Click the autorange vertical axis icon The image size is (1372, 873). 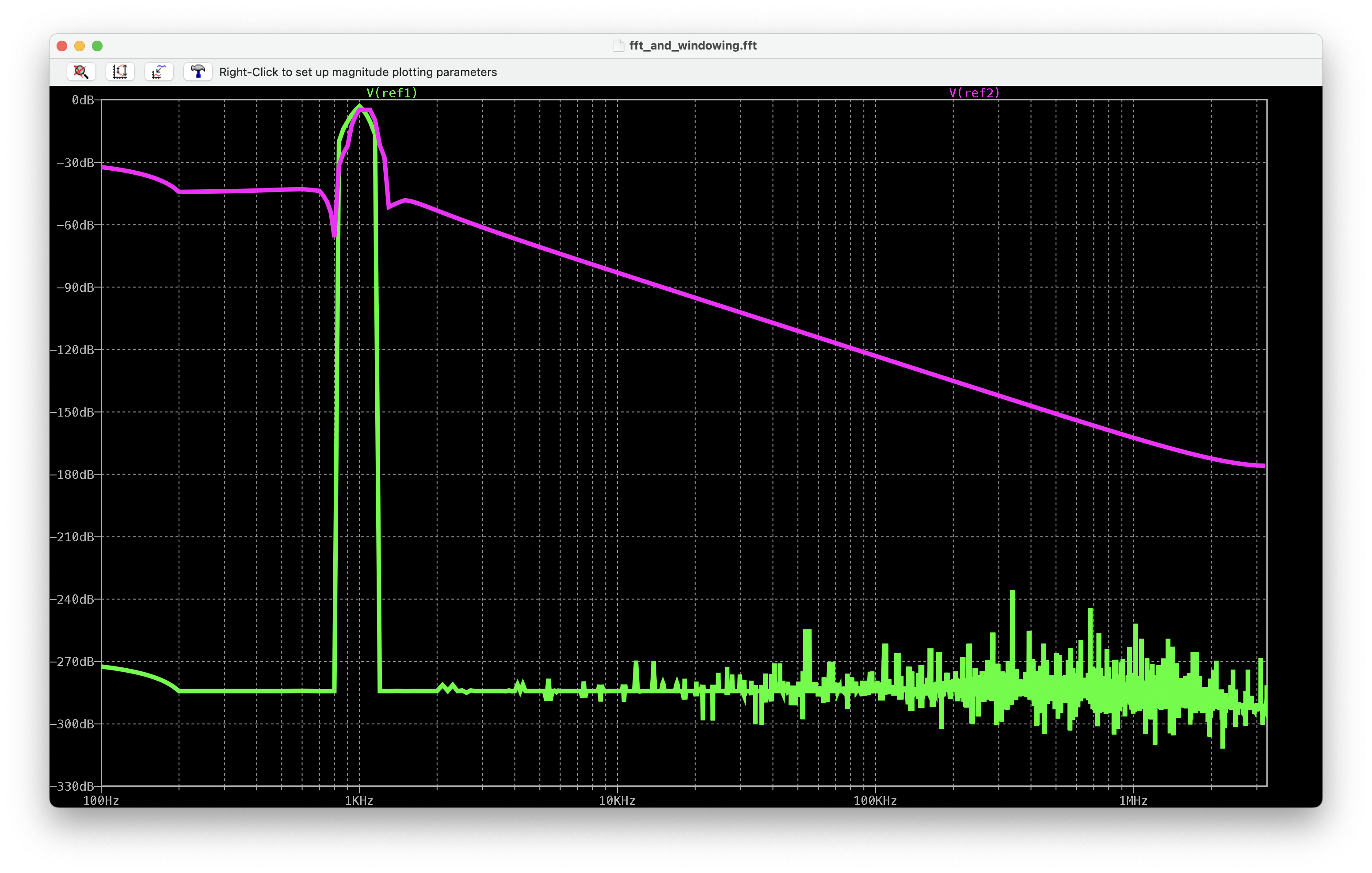click(120, 71)
